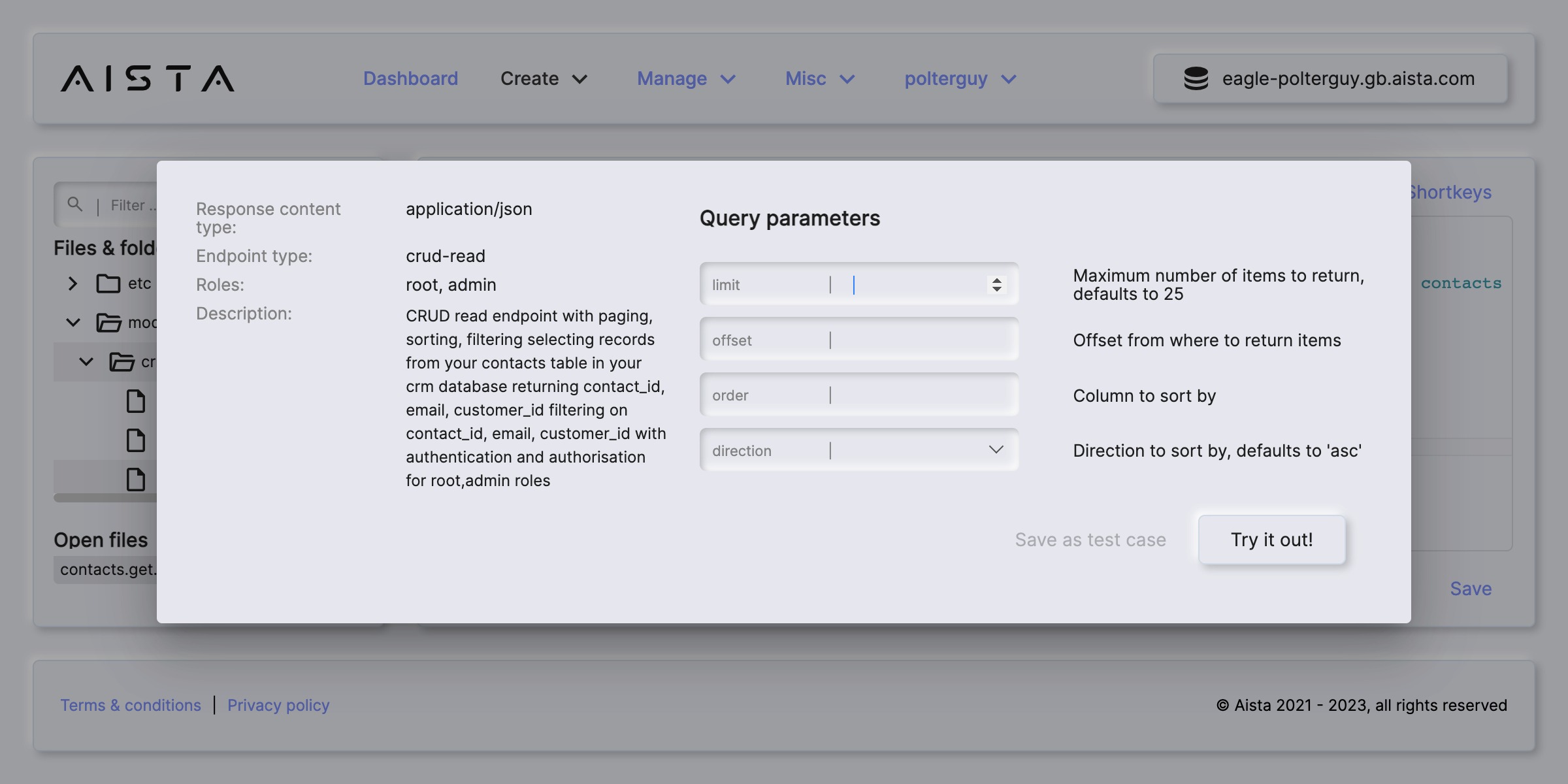Viewport: 1568px width, 784px height.
Task: Click the highlighted third file icon
Action: [135, 480]
